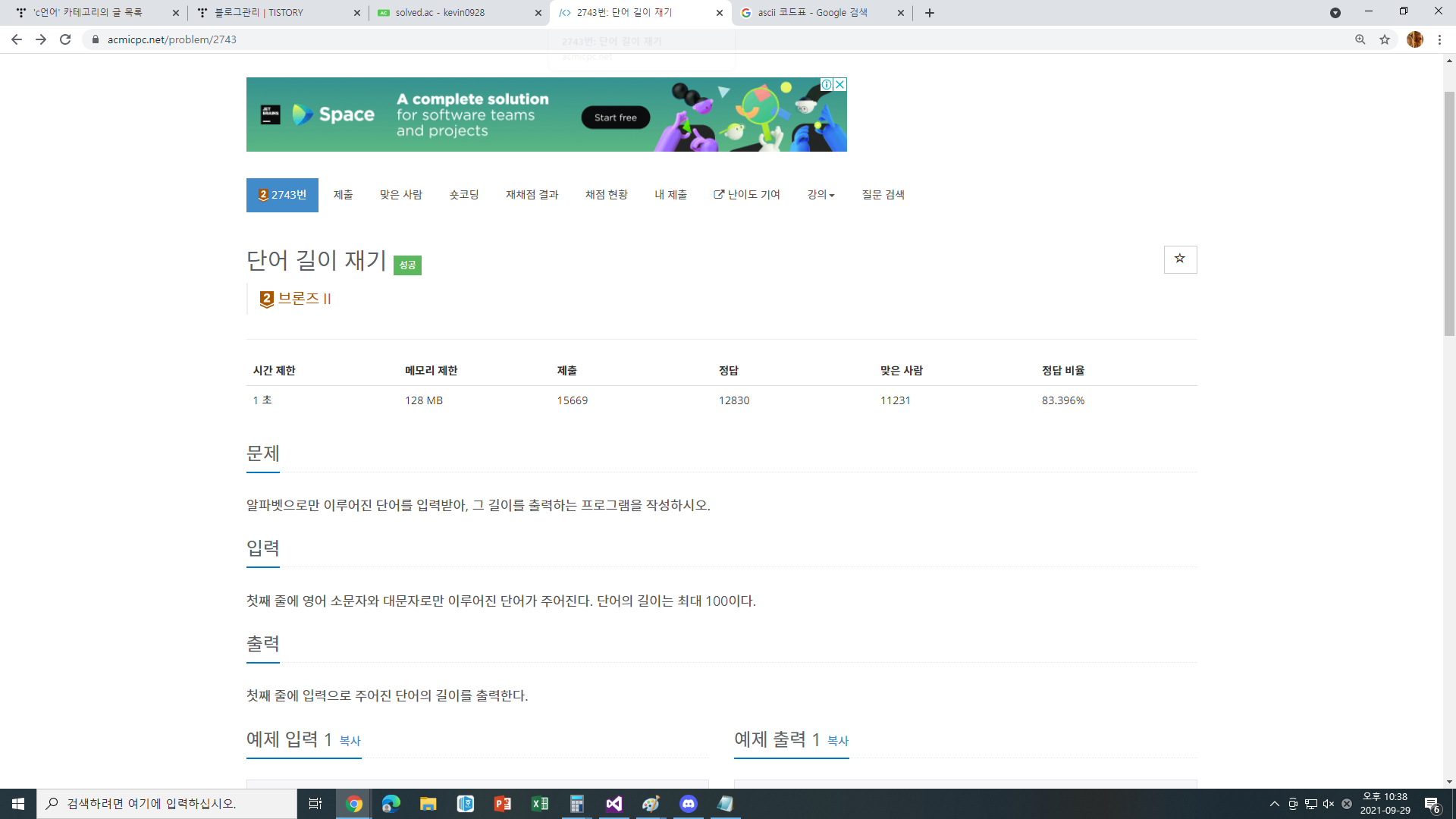This screenshot has width=1456, height=819.
Task: Open Chrome three-dot menu
Action: pos(1439,39)
